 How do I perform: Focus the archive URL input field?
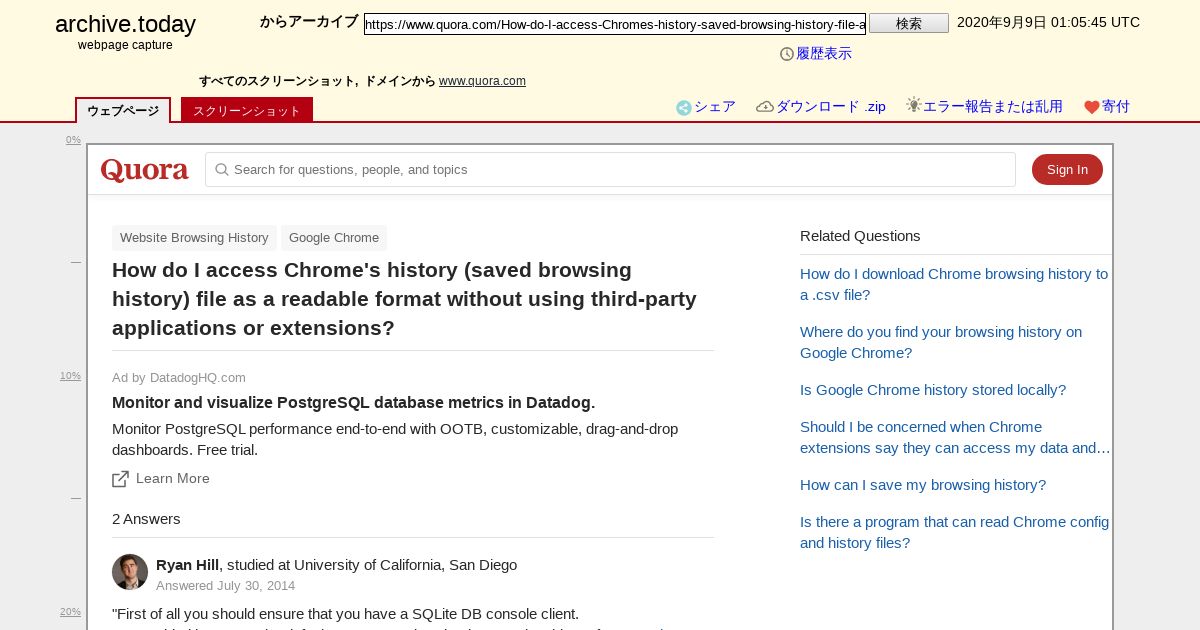pyautogui.click(x=615, y=24)
